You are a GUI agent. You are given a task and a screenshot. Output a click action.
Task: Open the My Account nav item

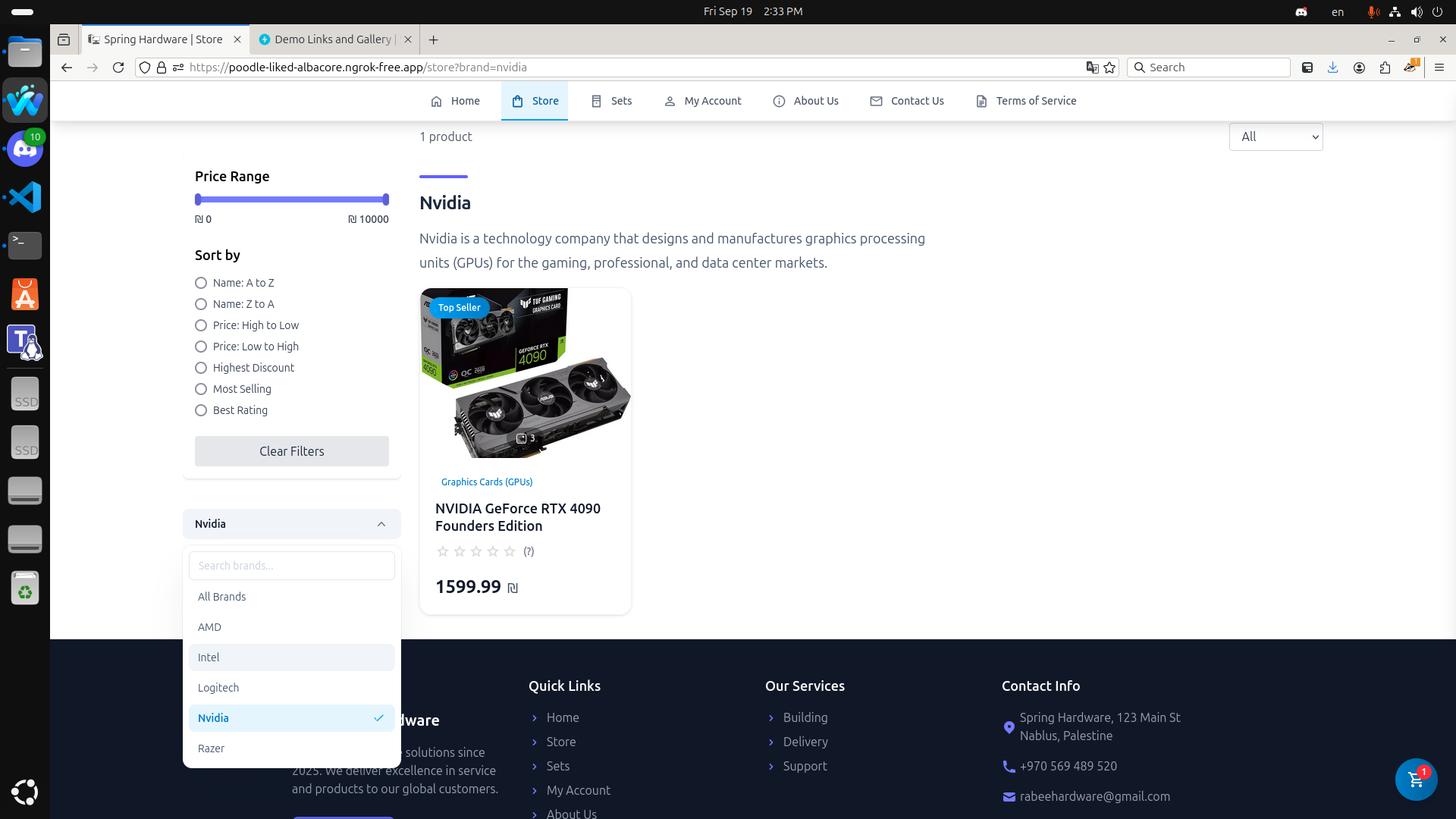tap(703, 101)
